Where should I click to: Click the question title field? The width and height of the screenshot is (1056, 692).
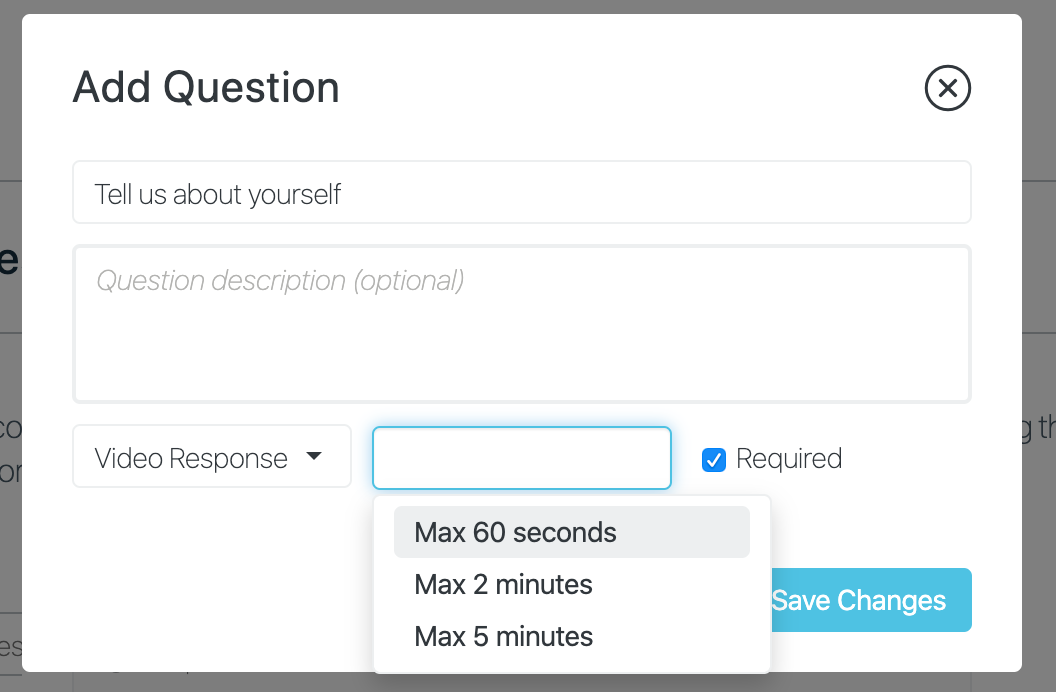pos(522,192)
